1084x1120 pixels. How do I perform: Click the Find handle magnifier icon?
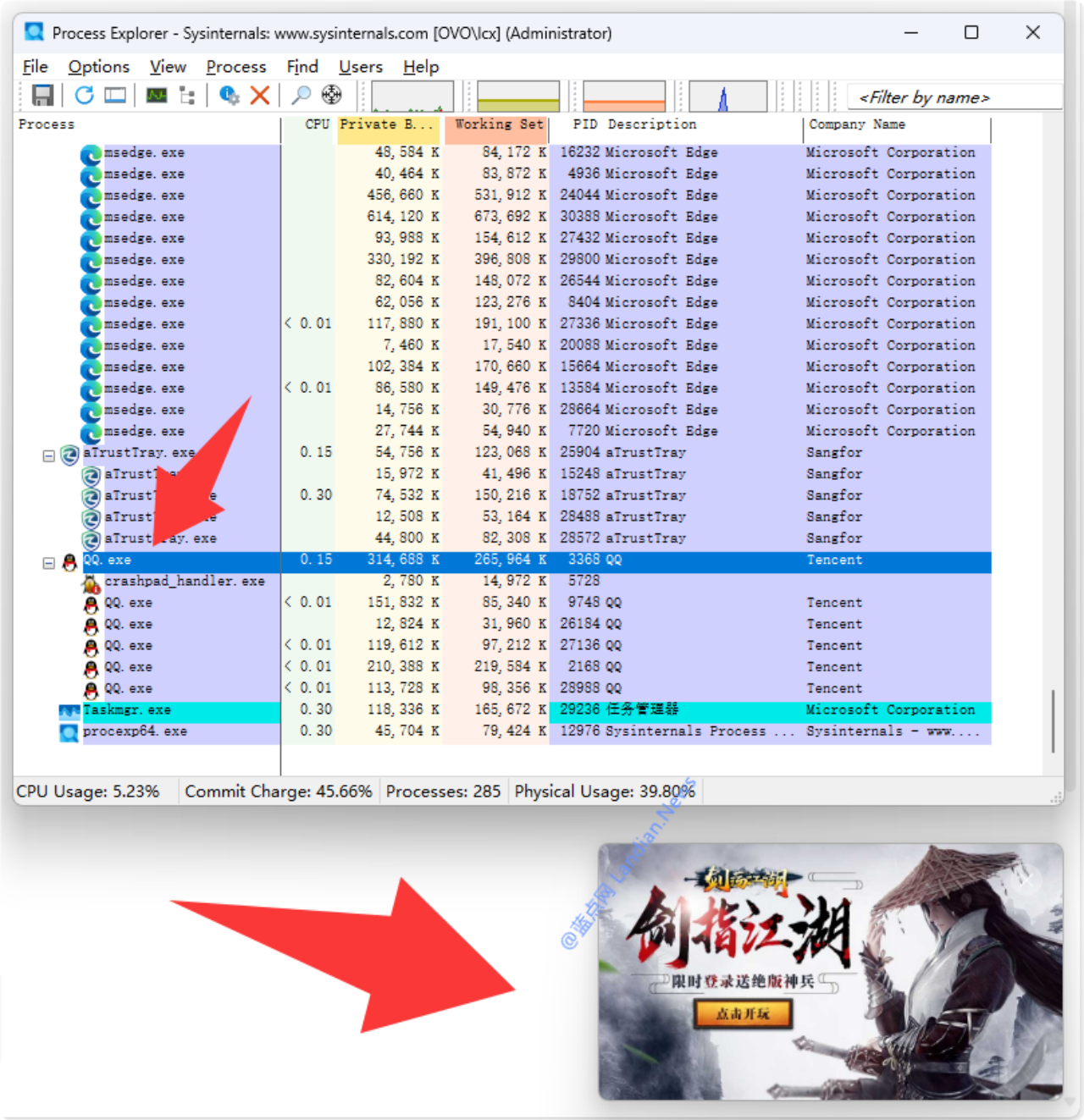[301, 96]
